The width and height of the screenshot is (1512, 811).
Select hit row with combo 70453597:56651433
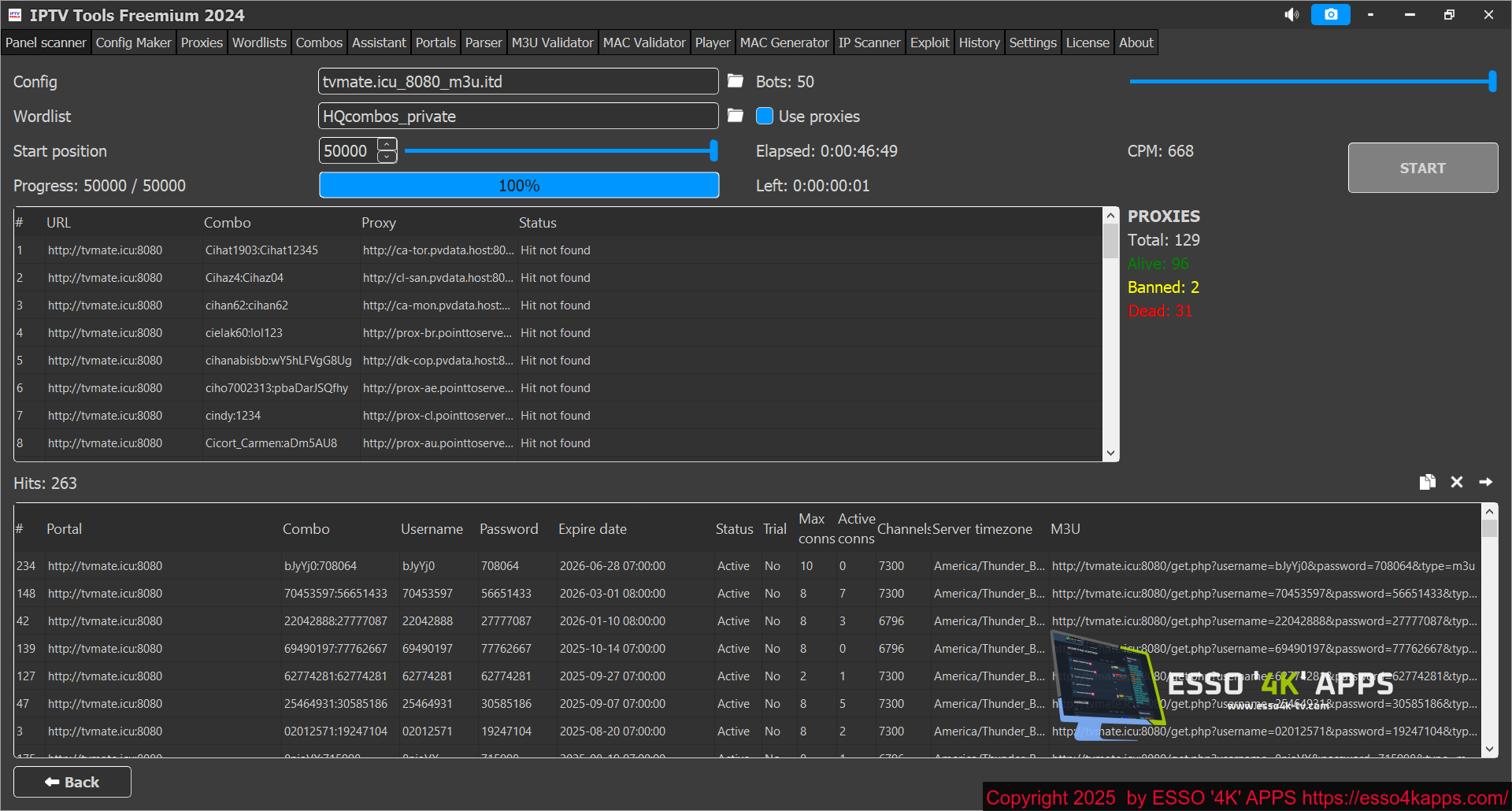[x=747, y=594]
